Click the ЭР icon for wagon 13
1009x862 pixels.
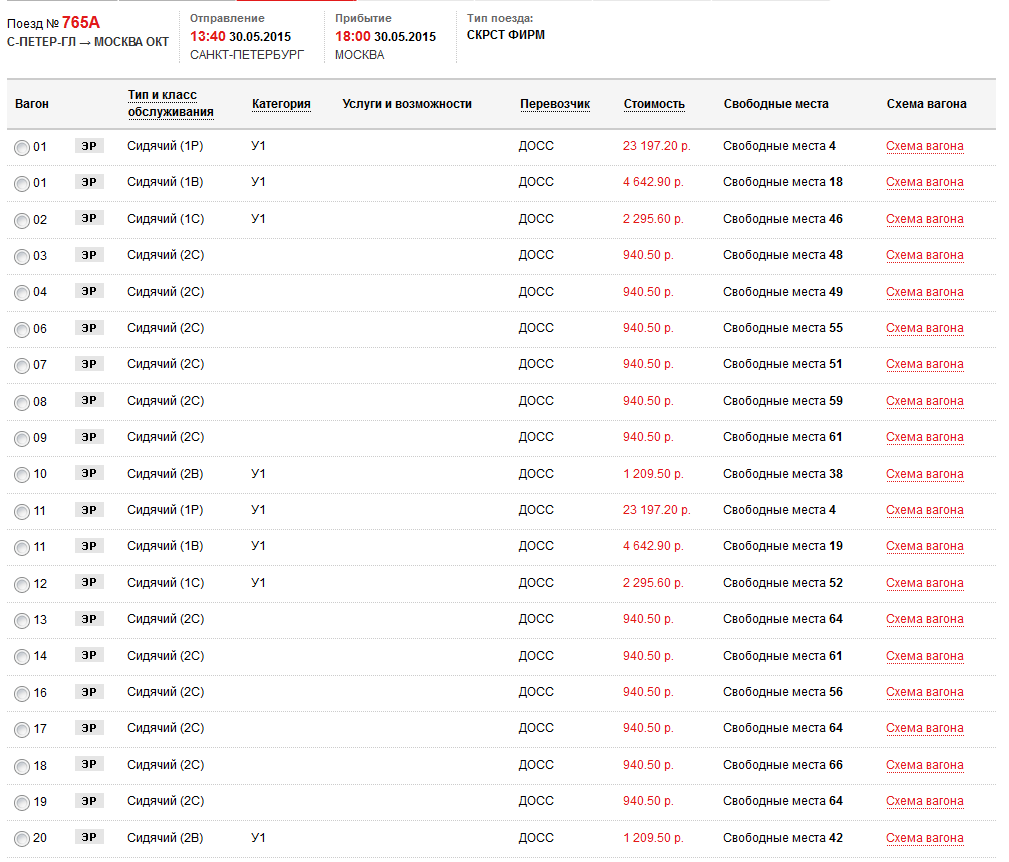pos(89,619)
